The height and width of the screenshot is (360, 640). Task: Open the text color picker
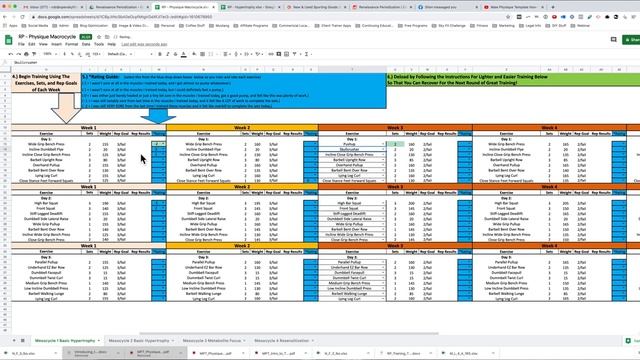click(184, 54)
